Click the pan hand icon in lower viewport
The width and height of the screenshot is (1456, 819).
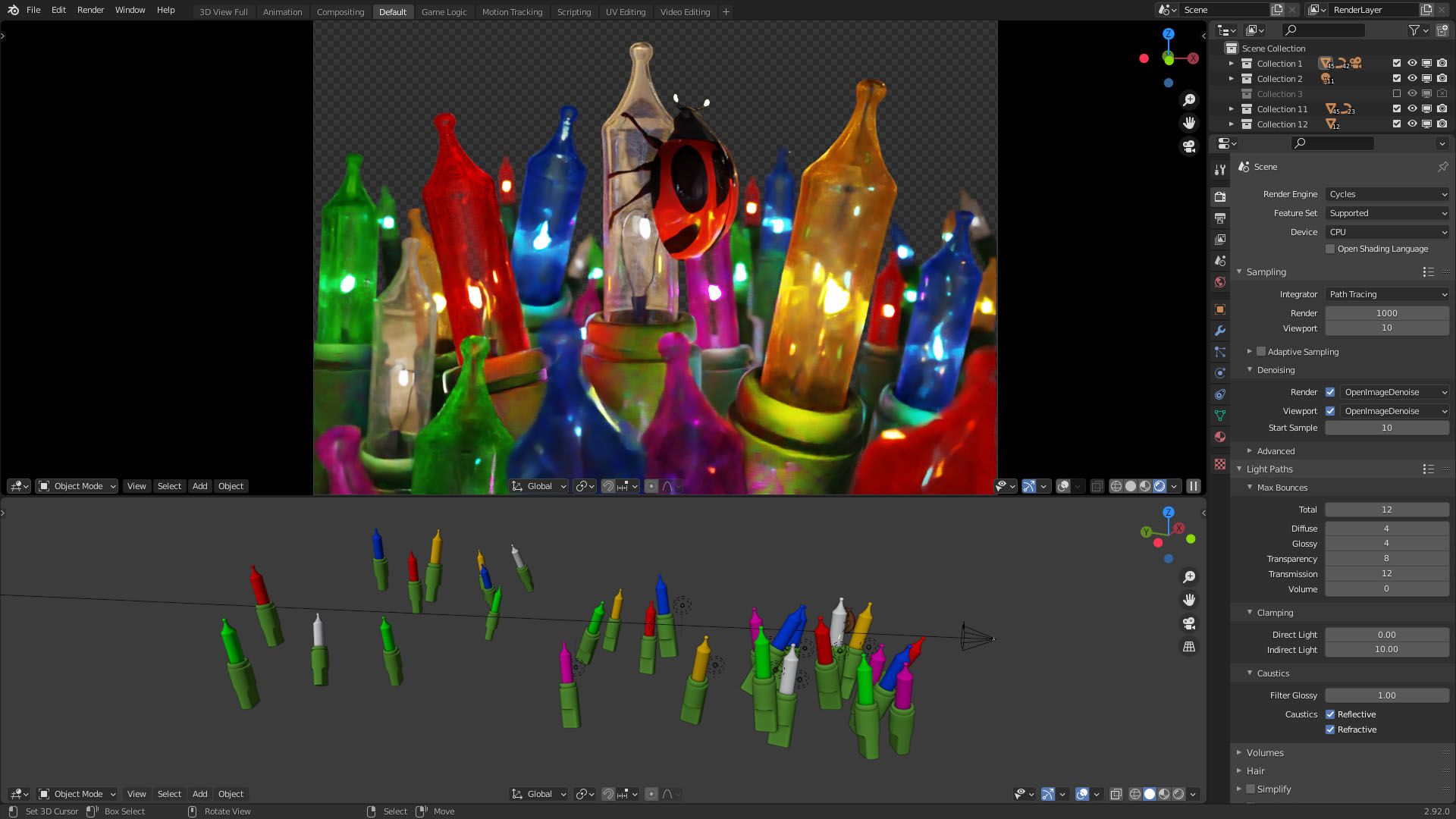click(x=1189, y=600)
